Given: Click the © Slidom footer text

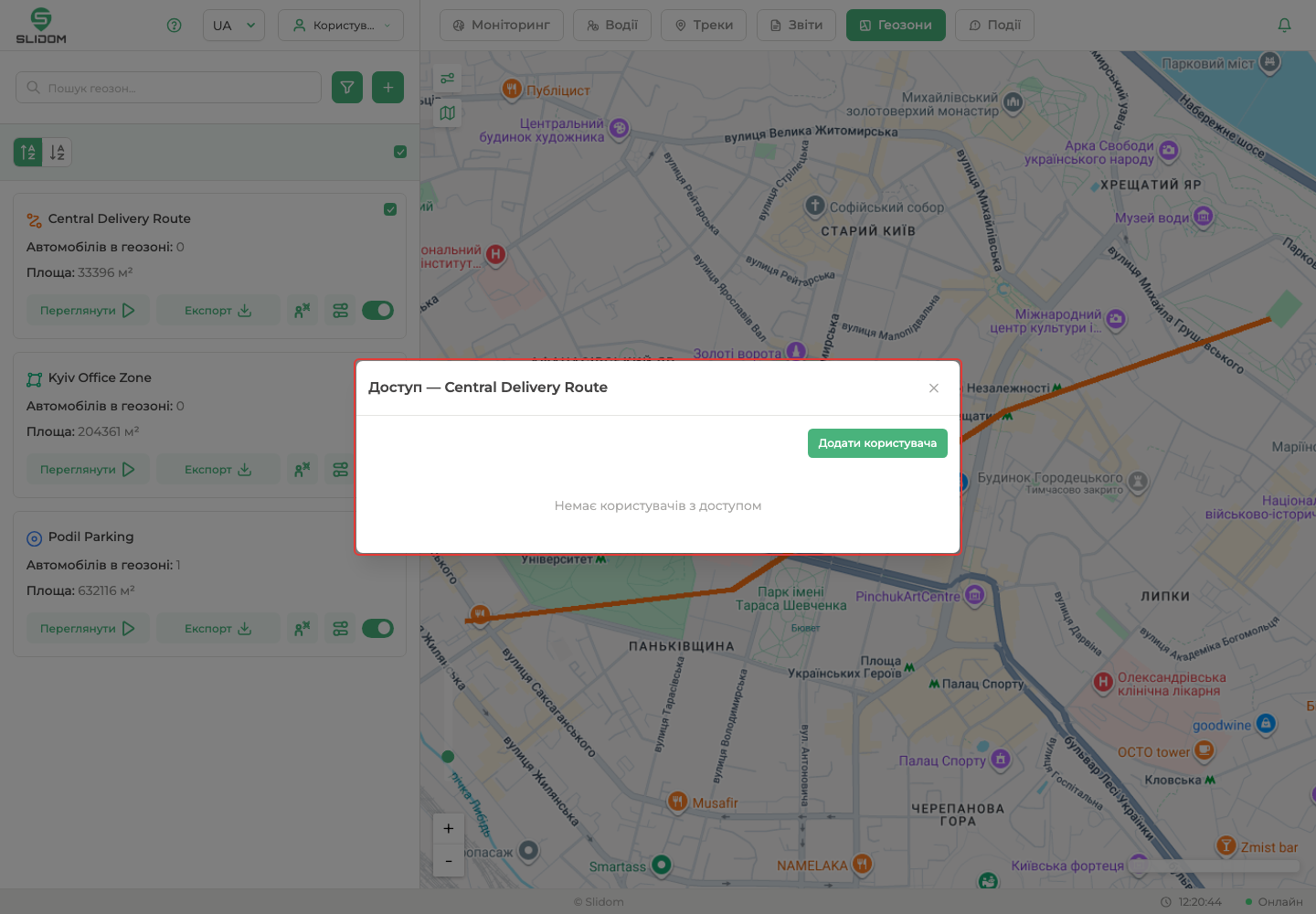Looking at the screenshot, I should (x=599, y=902).
